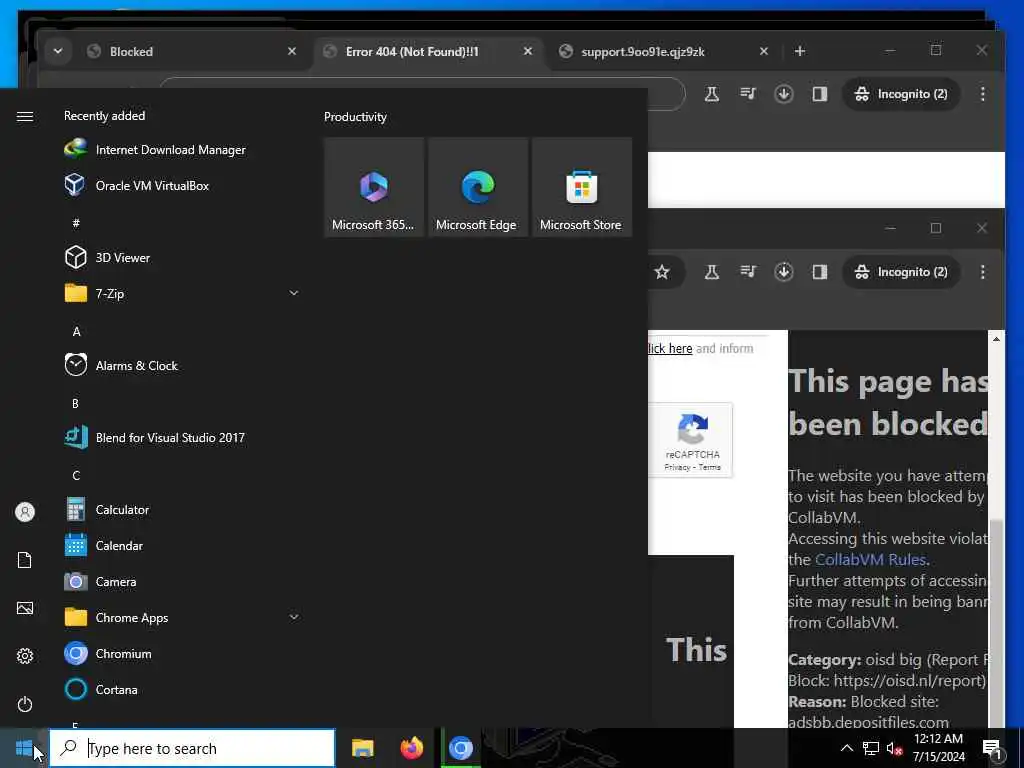Image resolution: width=1024 pixels, height=768 pixels.
Task: Open media controls in top window
Action: point(748,94)
